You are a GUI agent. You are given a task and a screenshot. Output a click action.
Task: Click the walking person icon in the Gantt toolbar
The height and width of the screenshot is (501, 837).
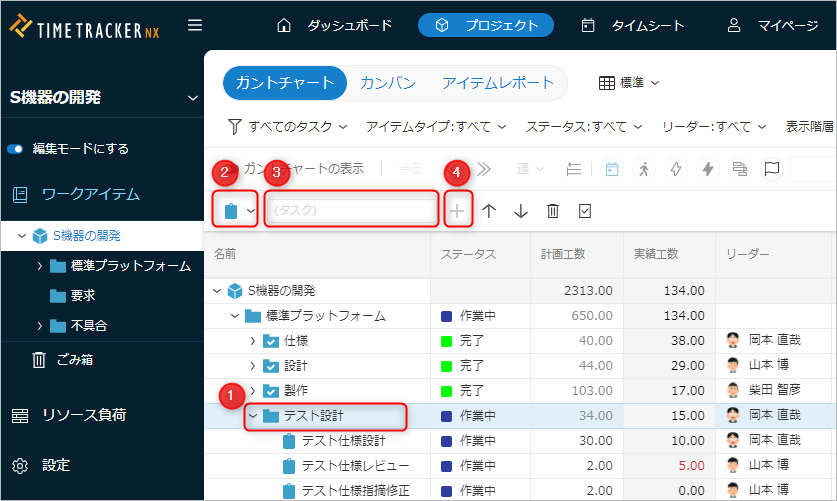[644, 169]
